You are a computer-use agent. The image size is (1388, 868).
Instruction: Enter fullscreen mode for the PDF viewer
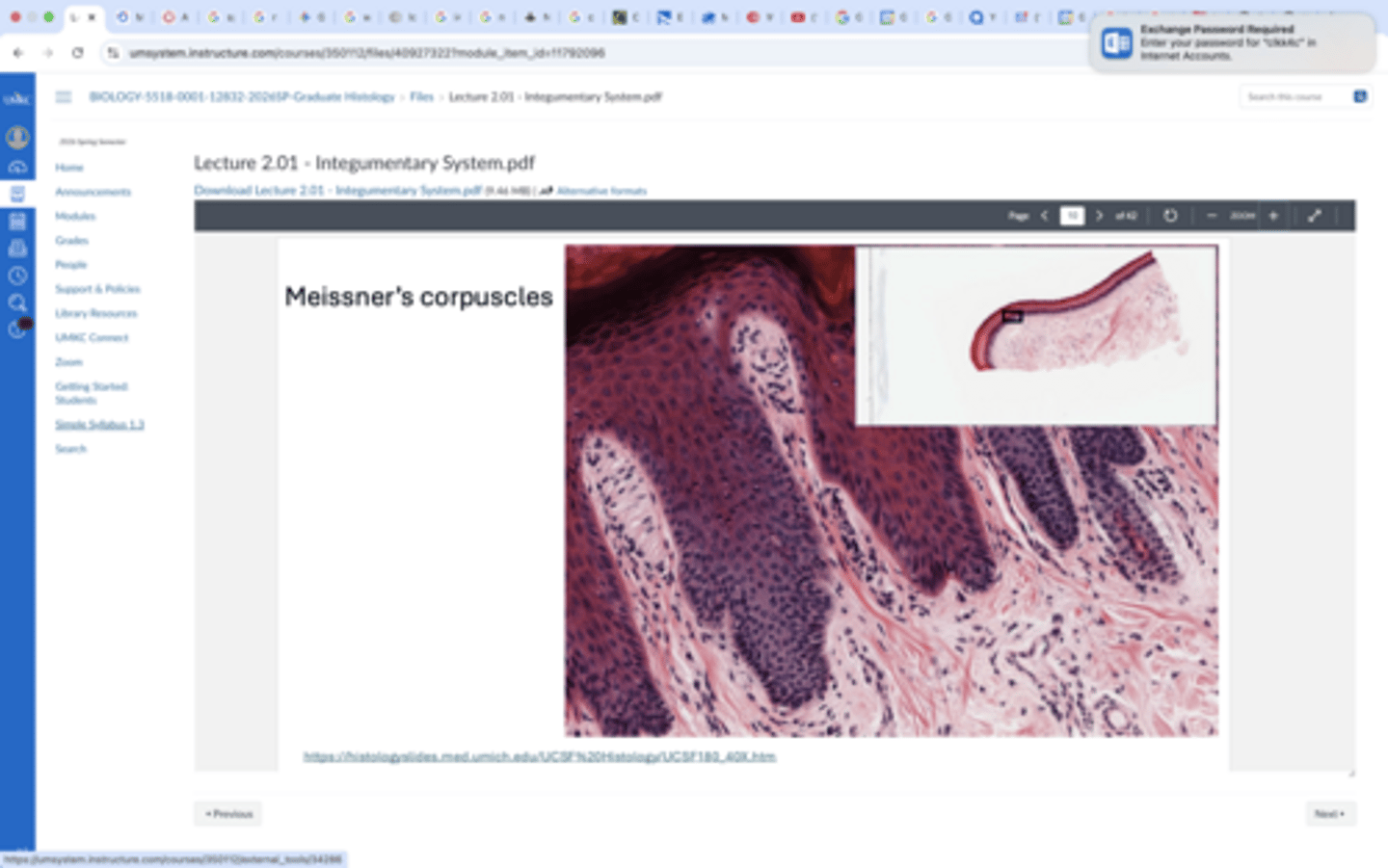click(1314, 216)
